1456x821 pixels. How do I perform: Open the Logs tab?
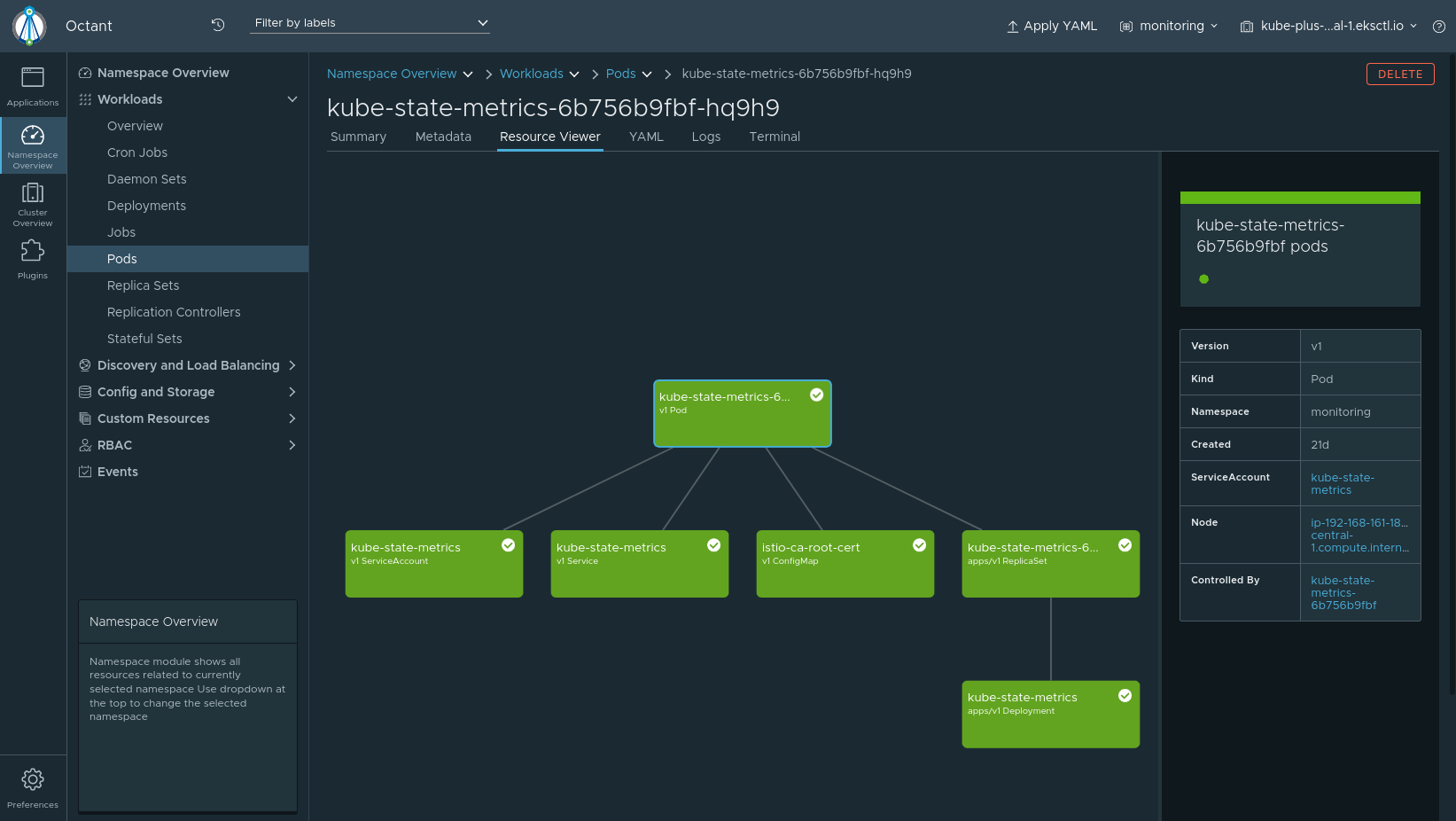point(706,137)
